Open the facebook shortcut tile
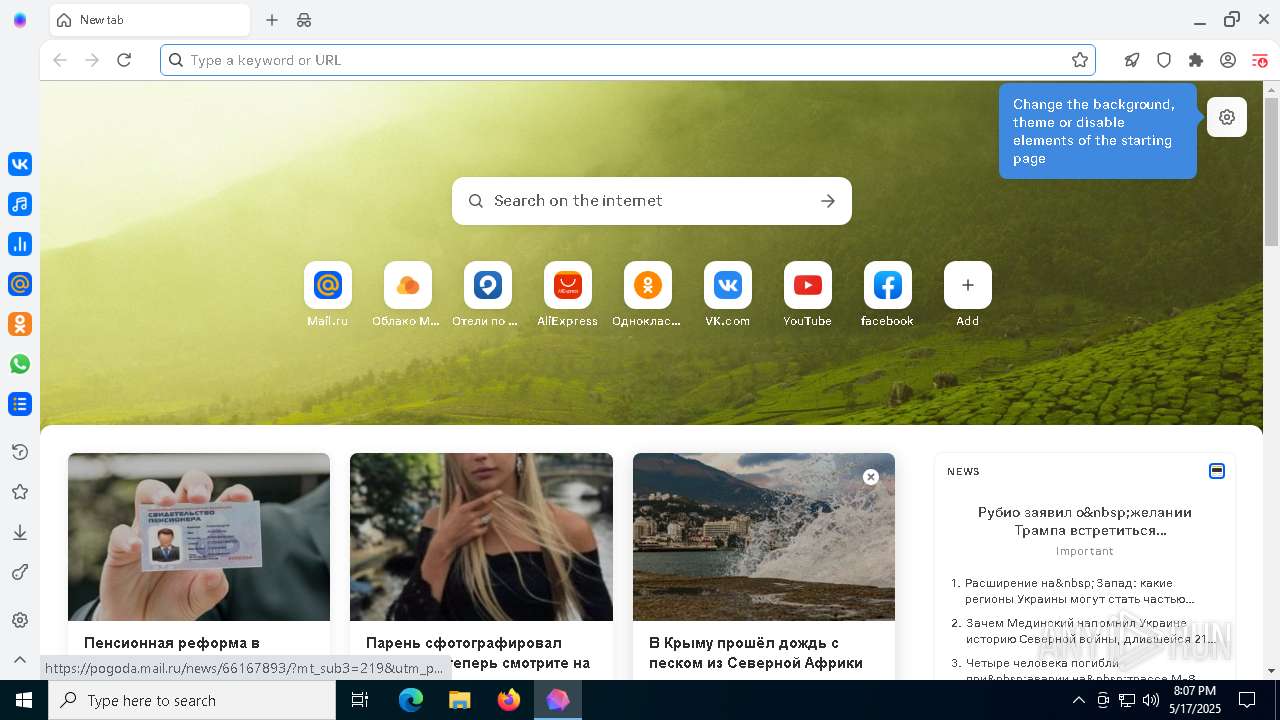 pyautogui.click(x=888, y=295)
